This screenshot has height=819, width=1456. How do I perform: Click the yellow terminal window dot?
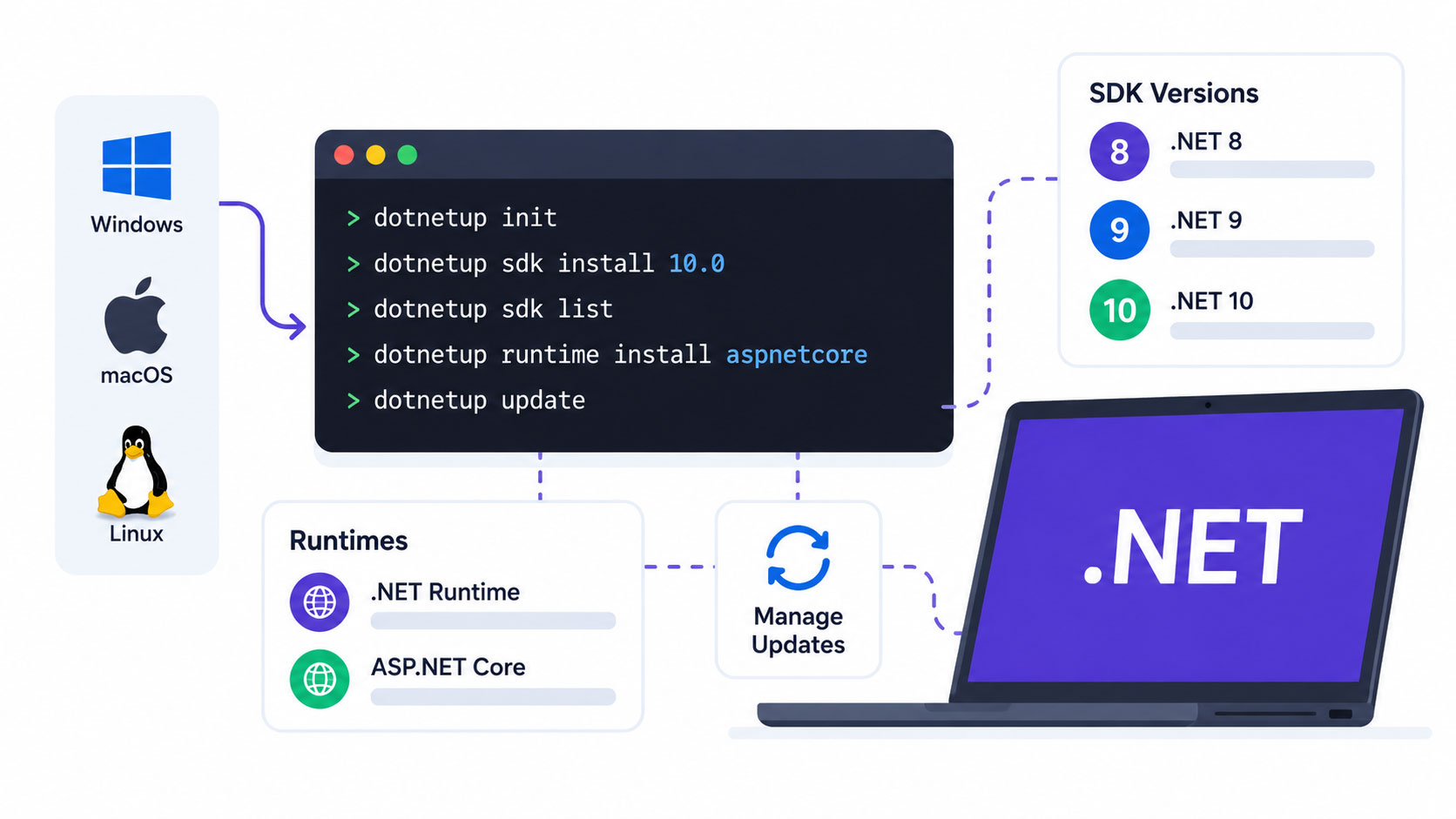coord(375,155)
